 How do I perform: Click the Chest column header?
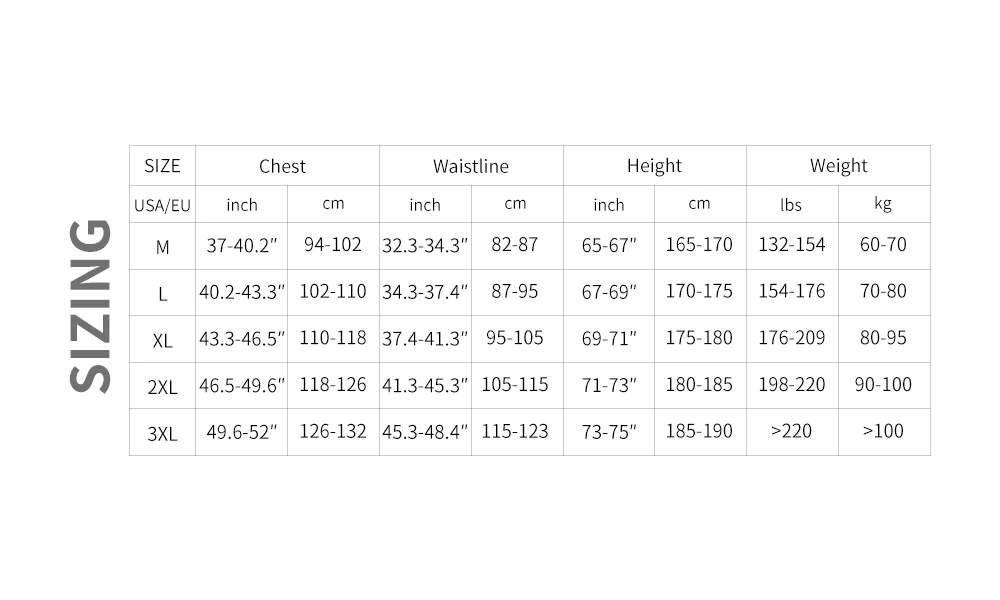(282, 166)
